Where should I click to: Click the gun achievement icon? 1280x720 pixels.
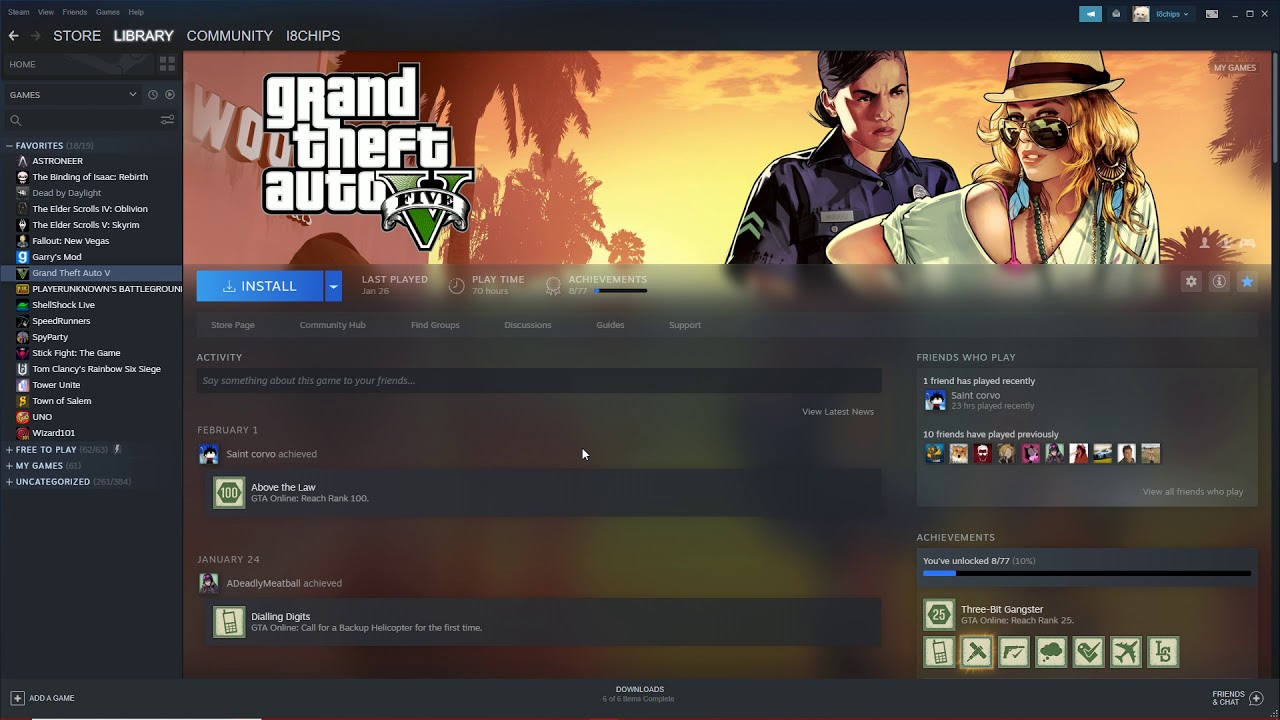coord(1014,652)
